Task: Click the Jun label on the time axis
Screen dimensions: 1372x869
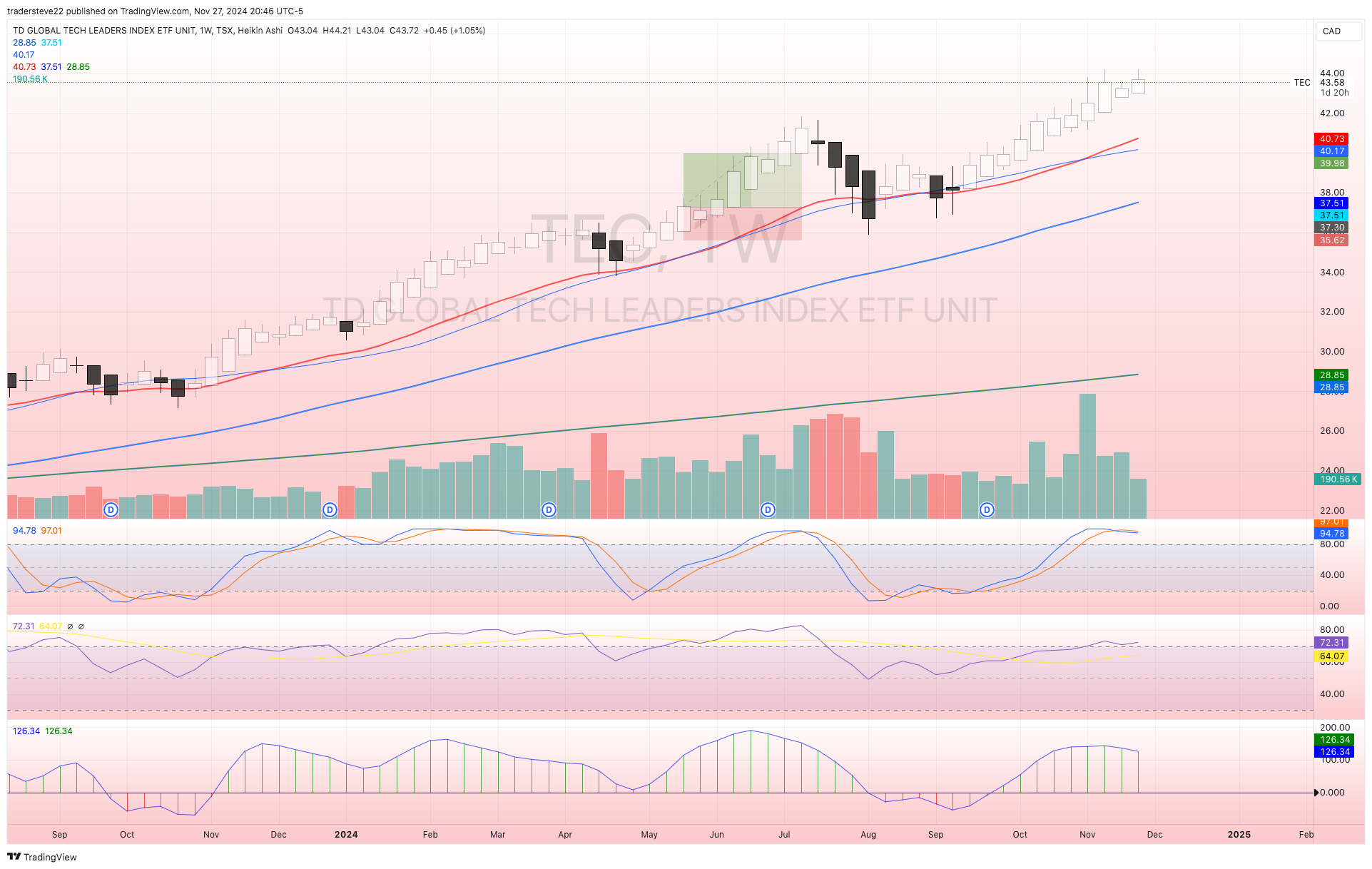Action: tap(716, 835)
